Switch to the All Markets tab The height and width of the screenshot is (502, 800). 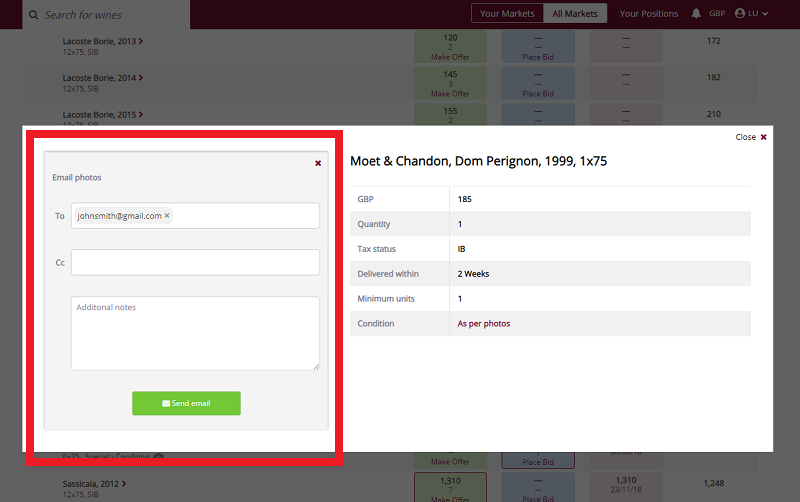pyautogui.click(x=574, y=14)
